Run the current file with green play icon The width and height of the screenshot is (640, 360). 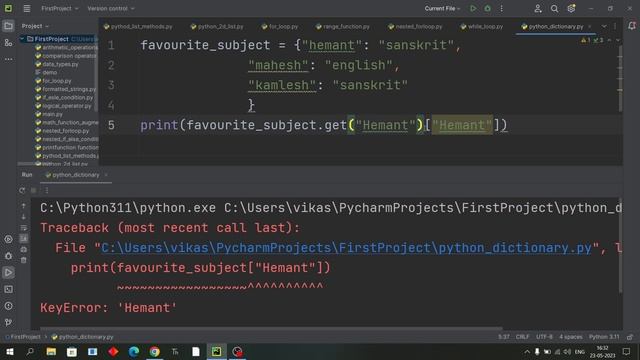[473, 8]
